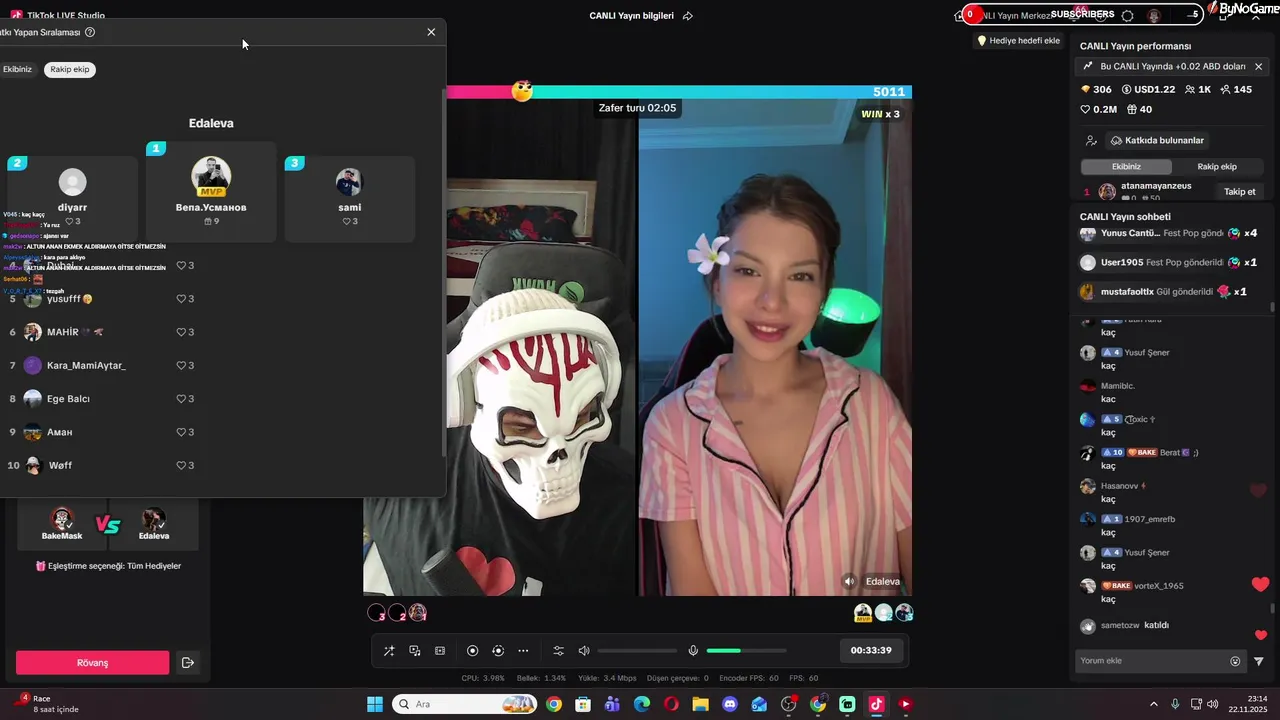Click Hediye hedefi ekle button
Screen dimensions: 1280x720
[x=1018, y=41]
